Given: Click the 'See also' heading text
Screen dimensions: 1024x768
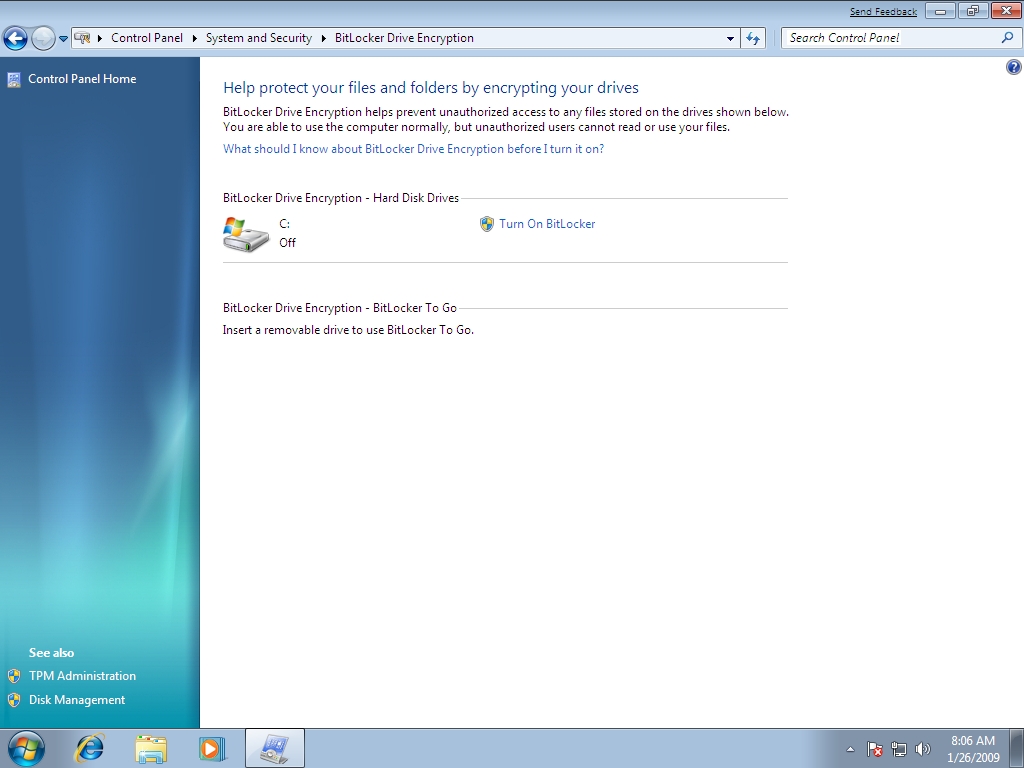Looking at the screenshot, I should tap(52, 653).
